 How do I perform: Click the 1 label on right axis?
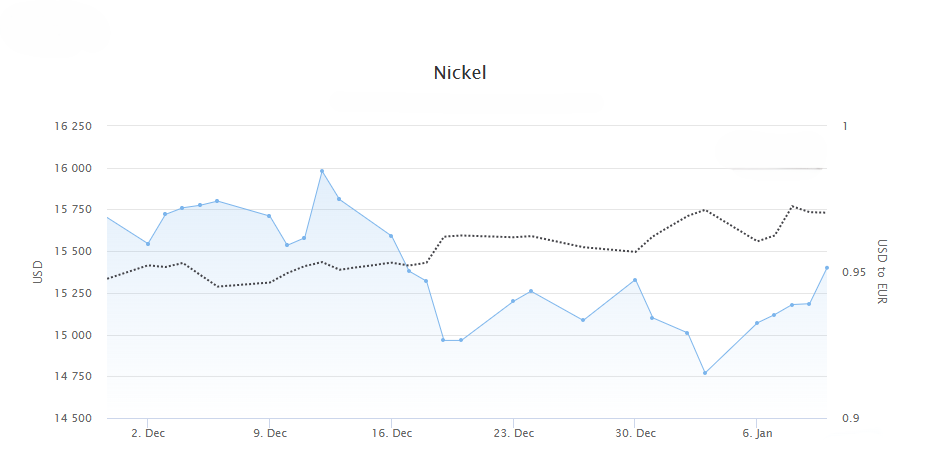pyautogui.click(x=845, y=126)
